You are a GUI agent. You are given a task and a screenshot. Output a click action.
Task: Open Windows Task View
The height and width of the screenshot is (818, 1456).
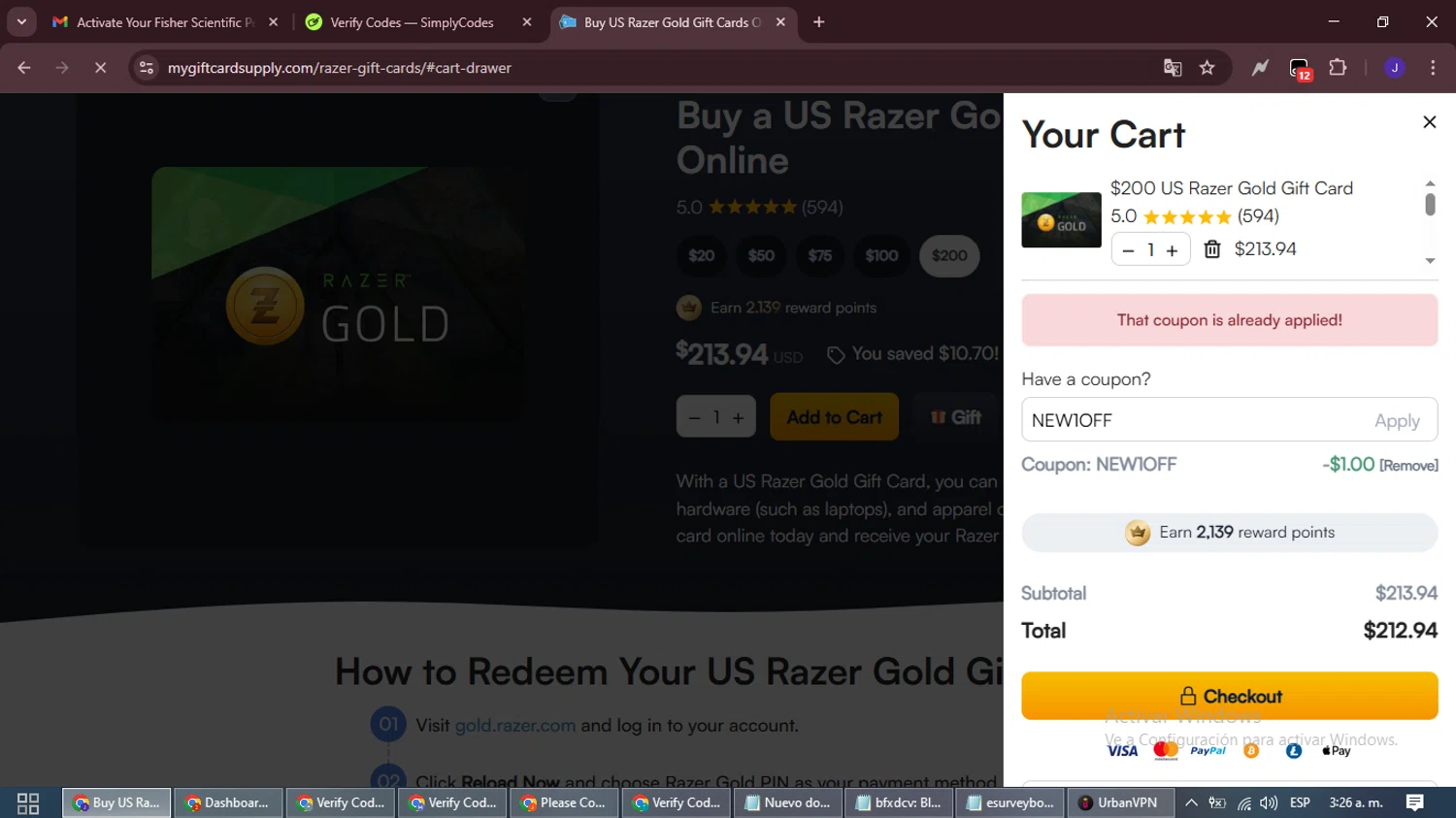(28, 803)
